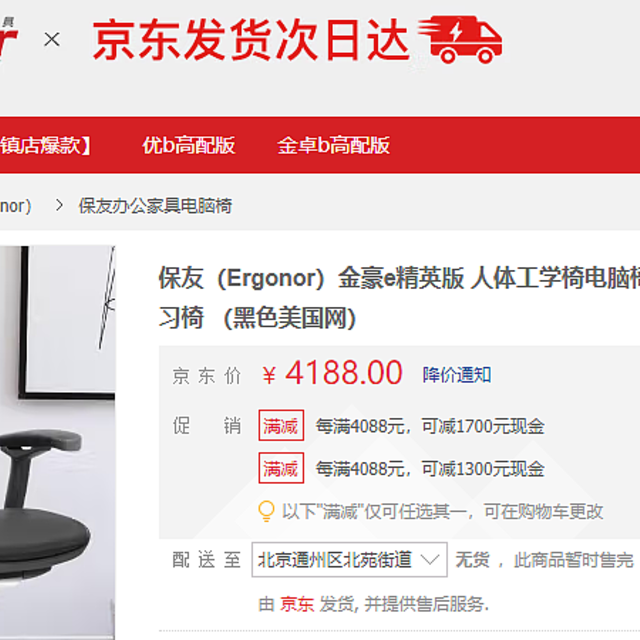640x640 pixels.
Task: Open the 北京通州区北苑街道 delivery dropdown
Action: pyautogui.click(x=349, y=559)
